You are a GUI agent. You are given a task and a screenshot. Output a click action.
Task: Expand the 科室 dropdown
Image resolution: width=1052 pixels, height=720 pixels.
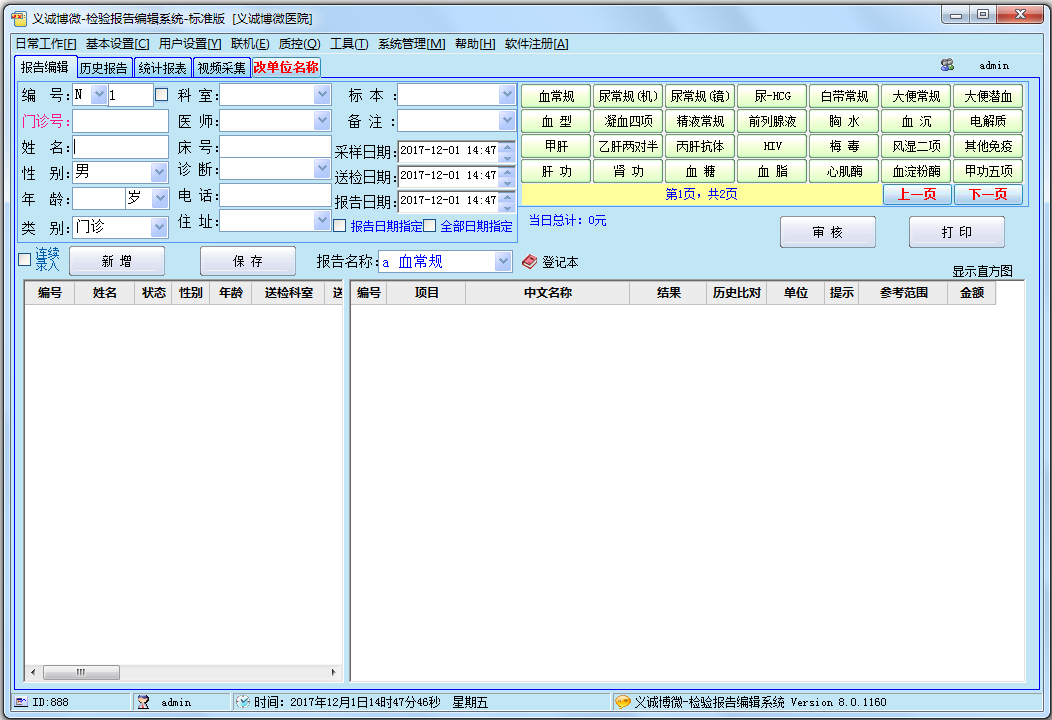coord(322,95)
